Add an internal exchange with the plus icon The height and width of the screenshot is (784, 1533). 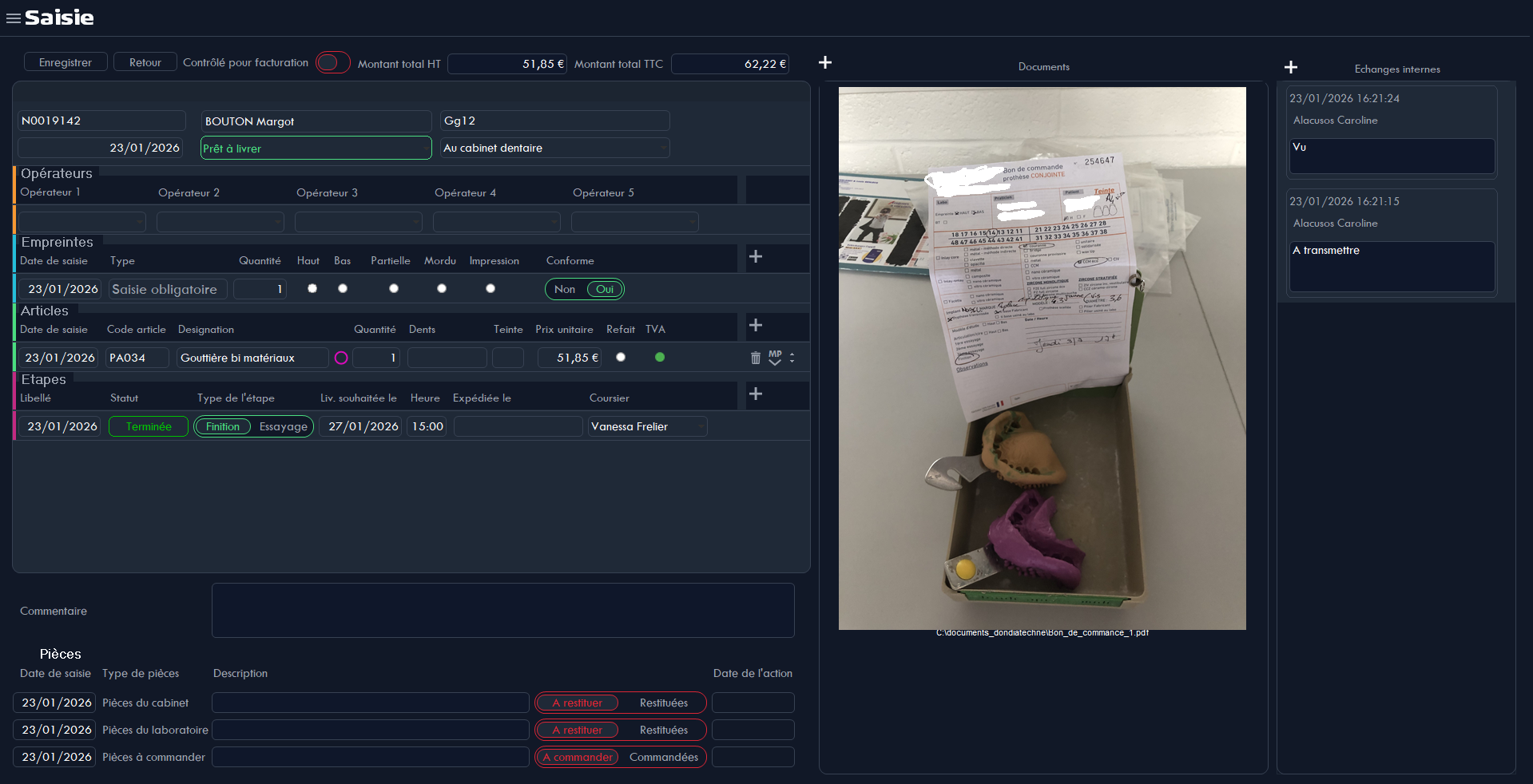coord(1291,67)
